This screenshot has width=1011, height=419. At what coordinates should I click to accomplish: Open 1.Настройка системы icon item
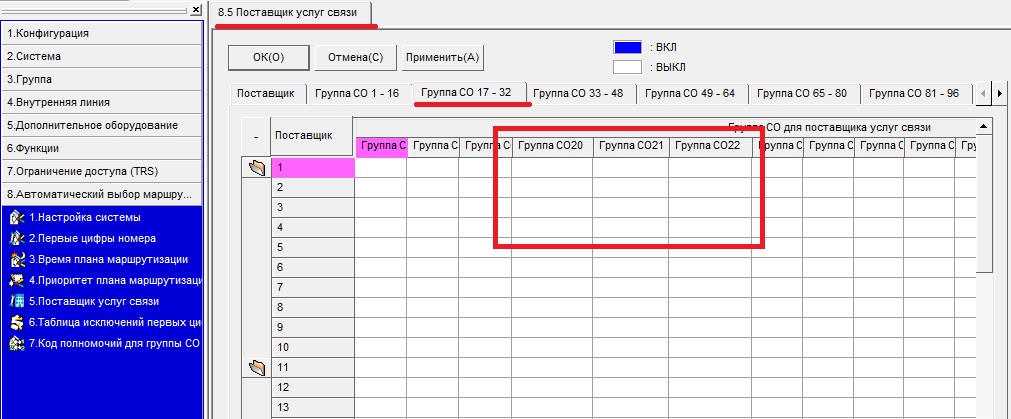(x=17, y=218)
